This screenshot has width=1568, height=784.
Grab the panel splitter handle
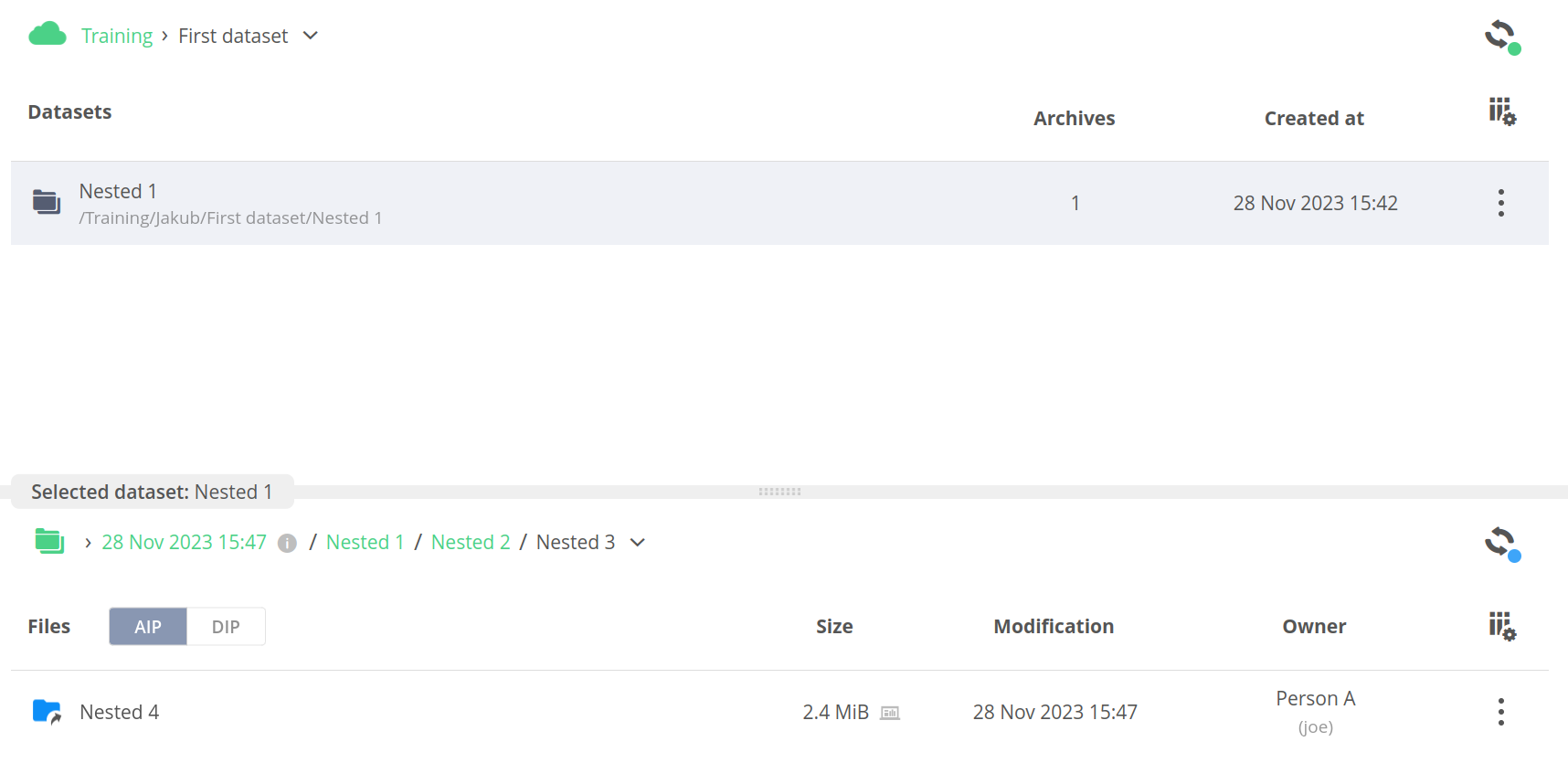(x=779, y=492)
